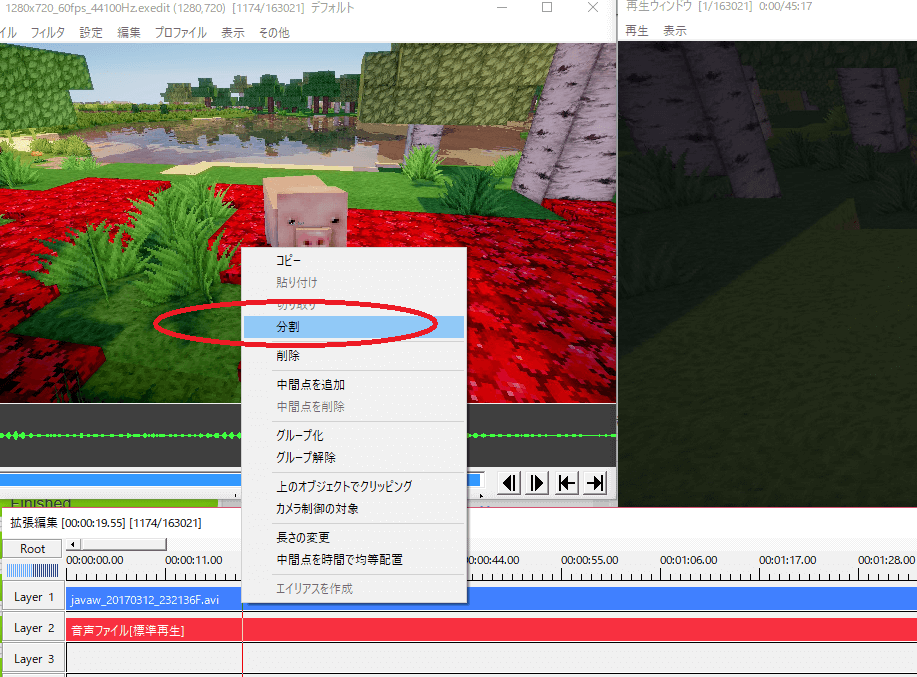Open the その他 menu
The image size is (917, 677).
(274, 33)
